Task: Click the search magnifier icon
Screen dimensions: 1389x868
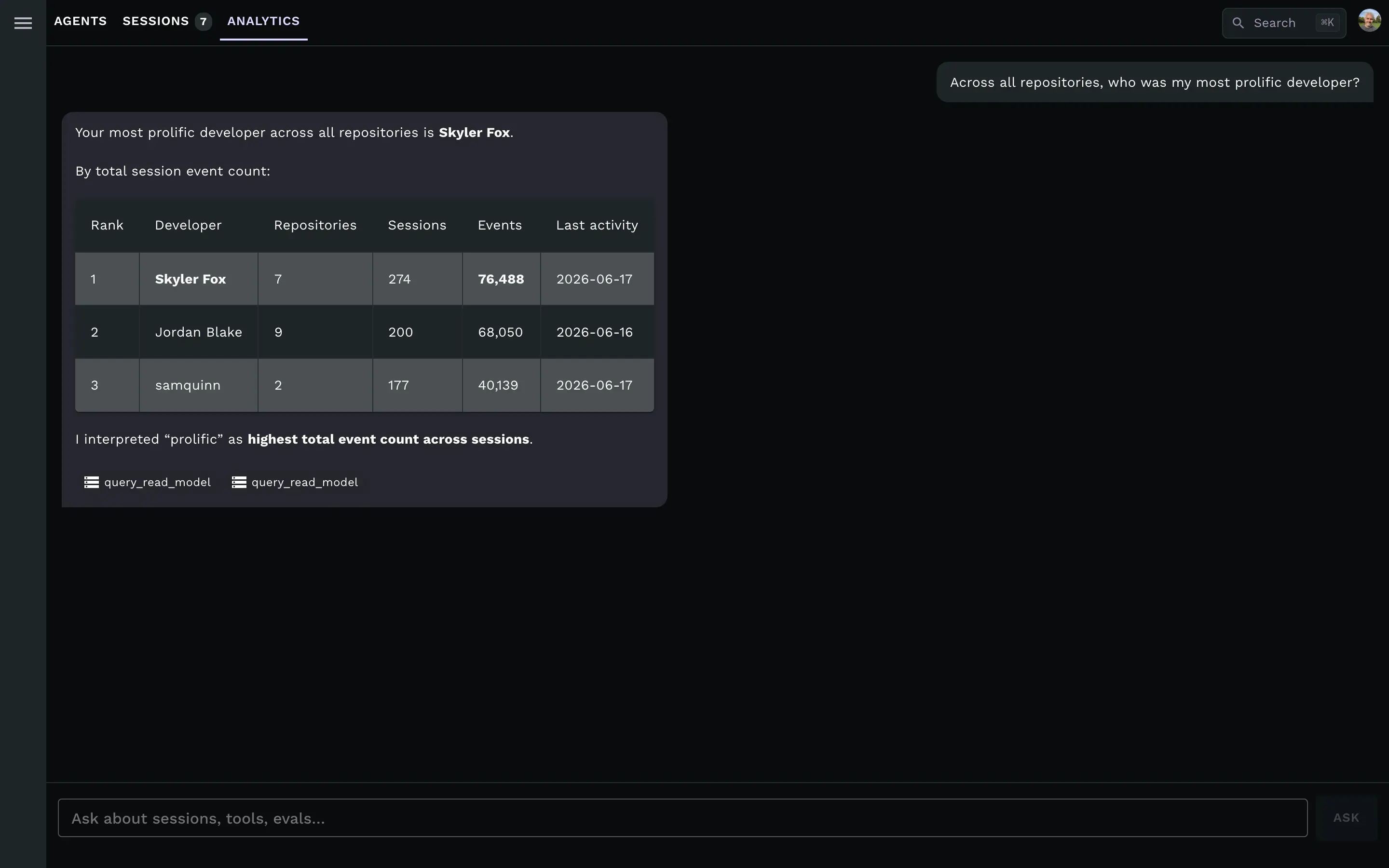Action: coord(1238,23)
